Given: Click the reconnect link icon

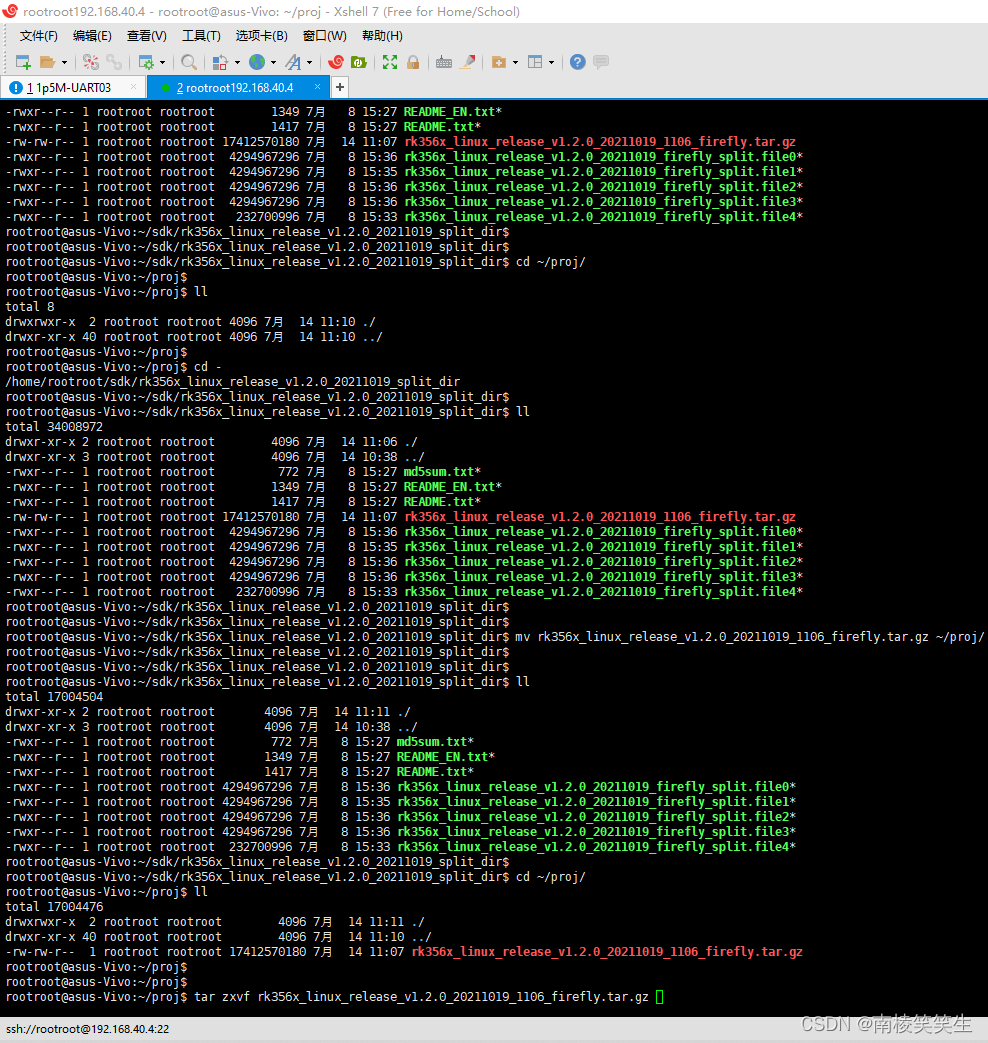Looking at the screenshot, I should [x=114, y=63].
